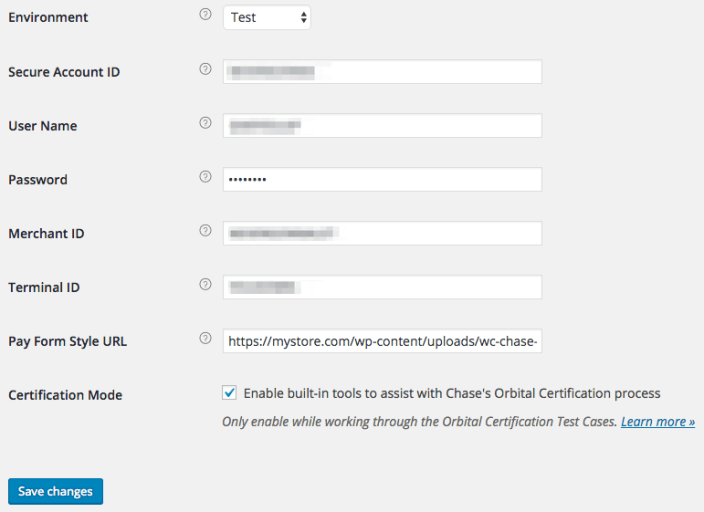Click Pay Form Style URL help icon

[205, 339]
